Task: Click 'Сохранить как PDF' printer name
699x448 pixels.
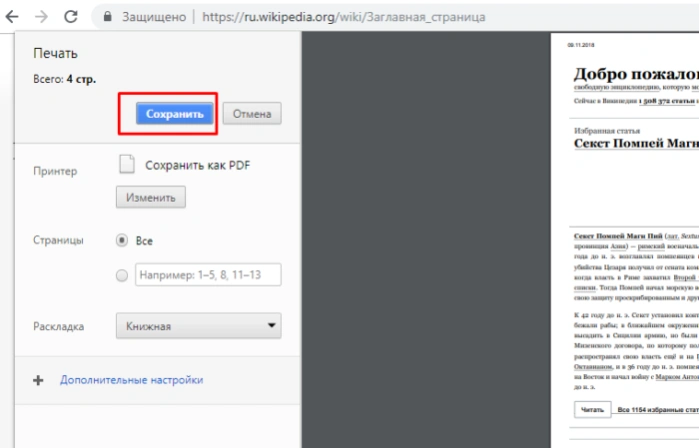Action: click(197, 165)
